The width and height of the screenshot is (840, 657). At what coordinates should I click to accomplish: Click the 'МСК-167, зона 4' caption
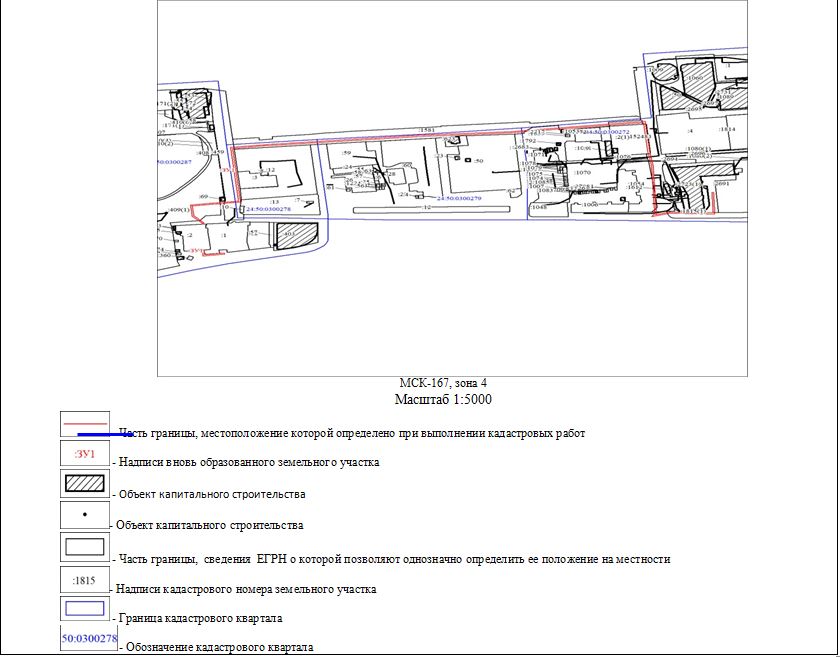pyautogui.click(x=443, y=384)
